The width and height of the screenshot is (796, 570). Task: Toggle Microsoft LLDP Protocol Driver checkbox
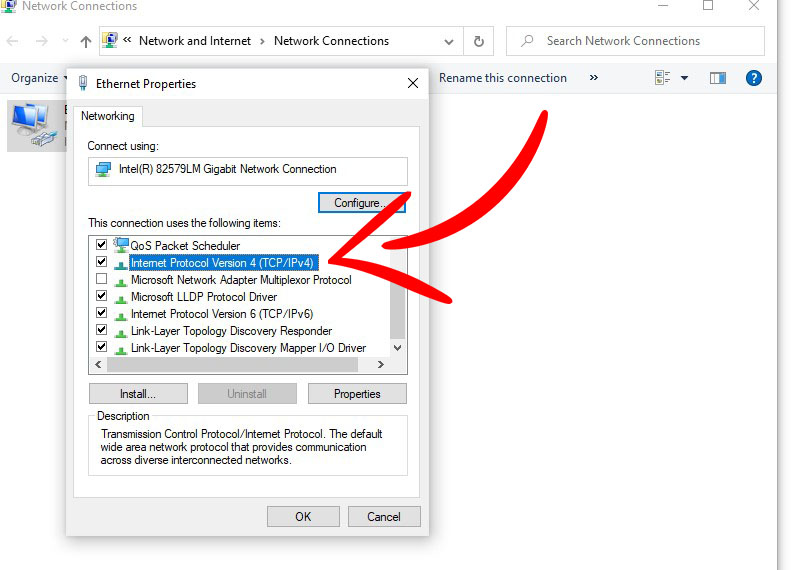(102, 295)
